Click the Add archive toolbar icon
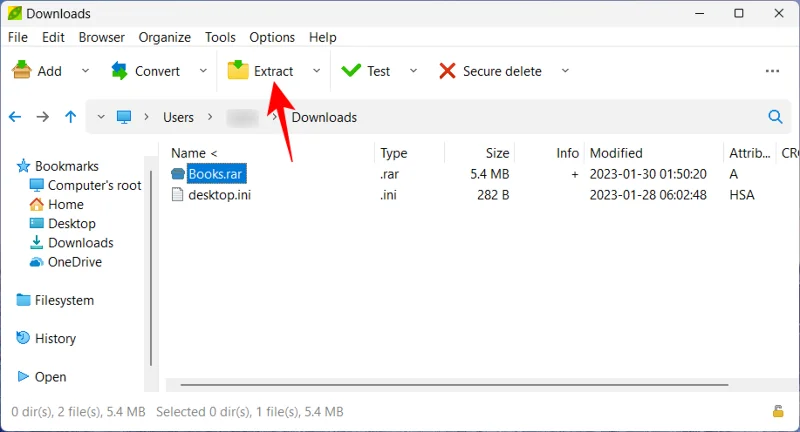Viewport: 800px width, 432px height. (x=21, y=71)
